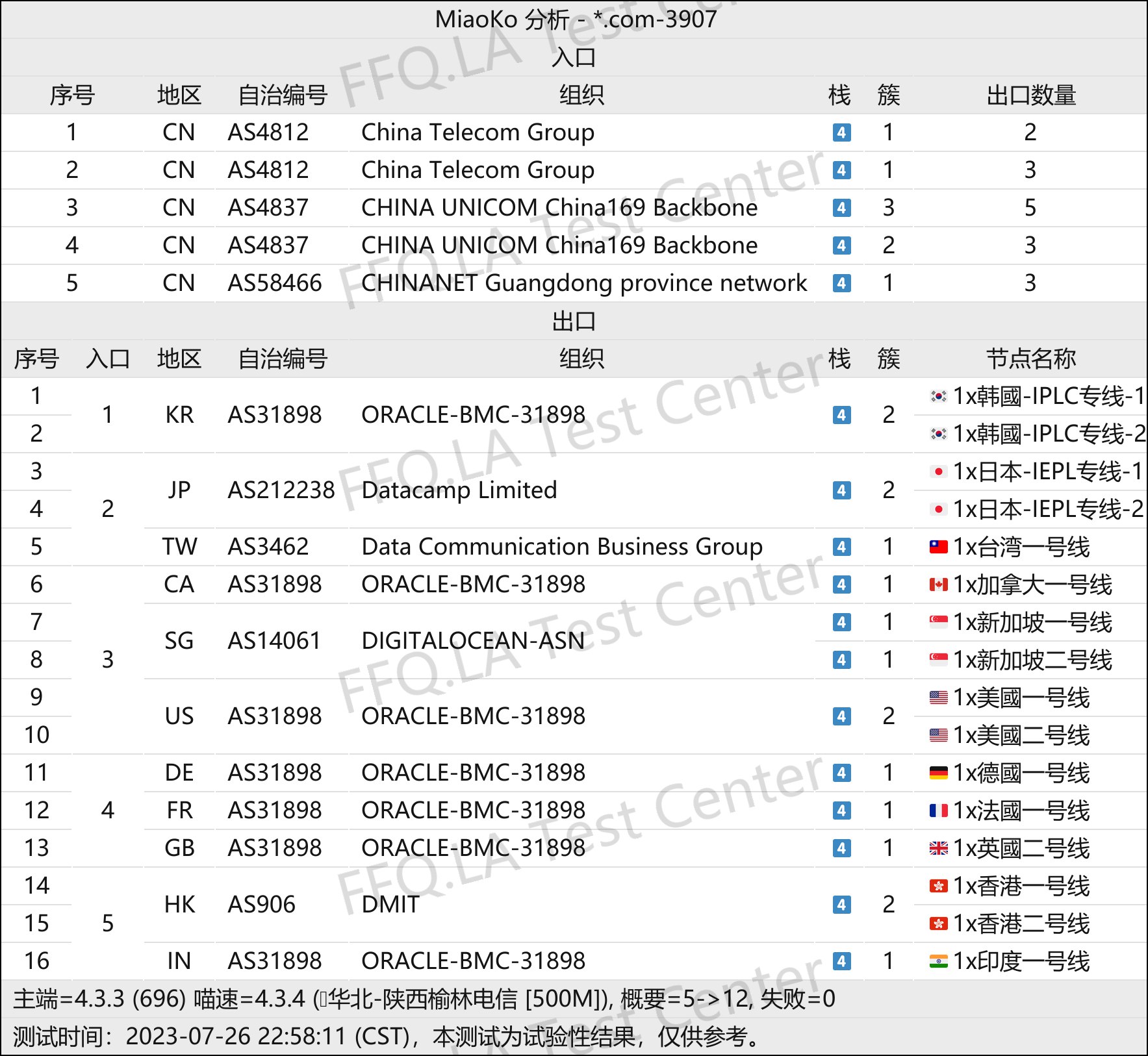
Task: Click the IPv4 badge in the DE AS31898 row
Action: [x=841, y=773]
